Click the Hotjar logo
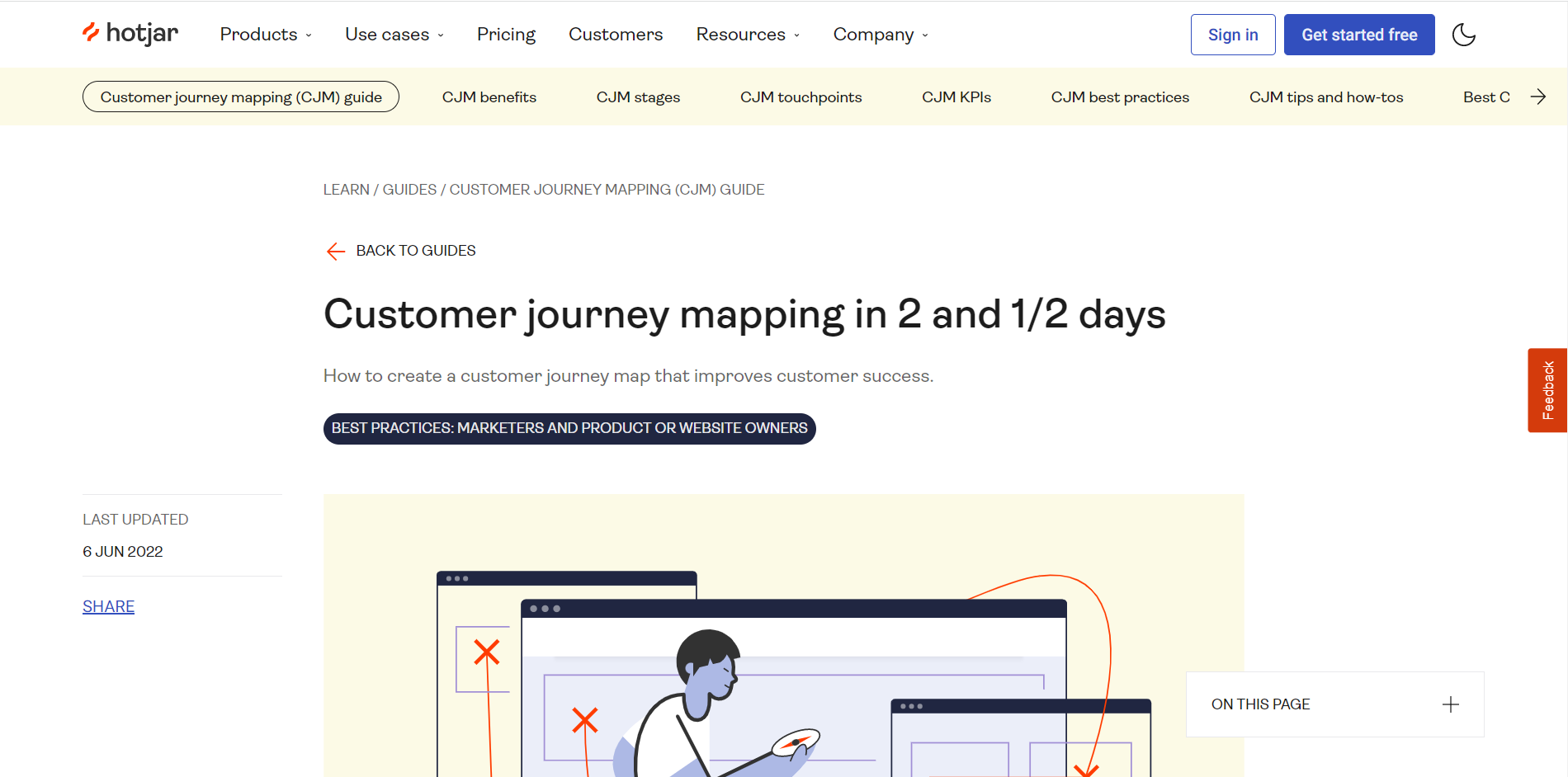 tap(130, 34)
